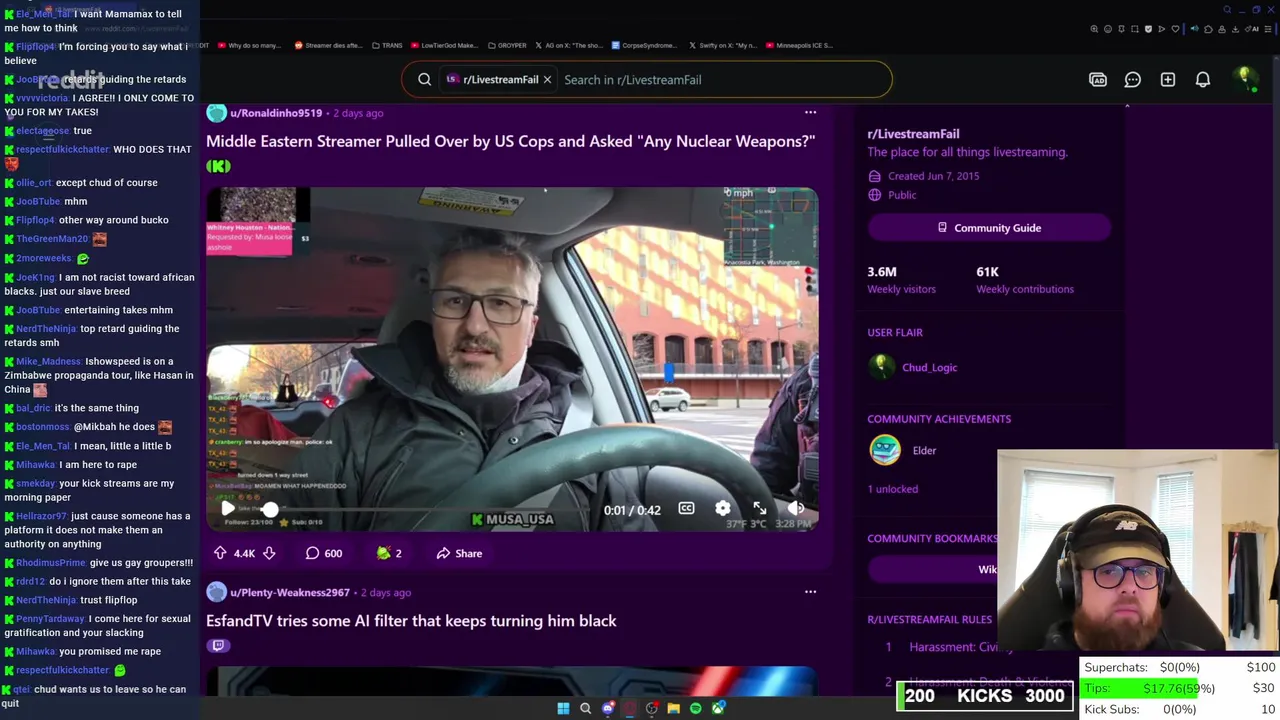
Task: Open Middle Eastern Streamer post title
Action: coord(510,141)
